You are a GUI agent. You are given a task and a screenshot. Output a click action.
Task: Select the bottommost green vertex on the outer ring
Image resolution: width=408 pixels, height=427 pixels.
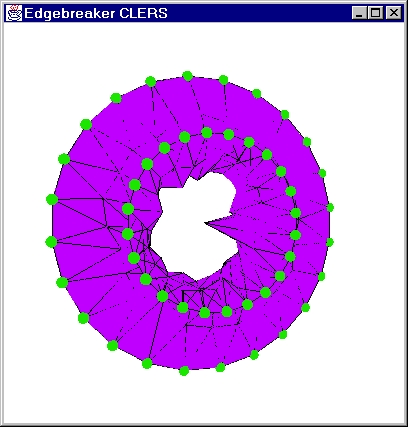[x=184, y=371]
